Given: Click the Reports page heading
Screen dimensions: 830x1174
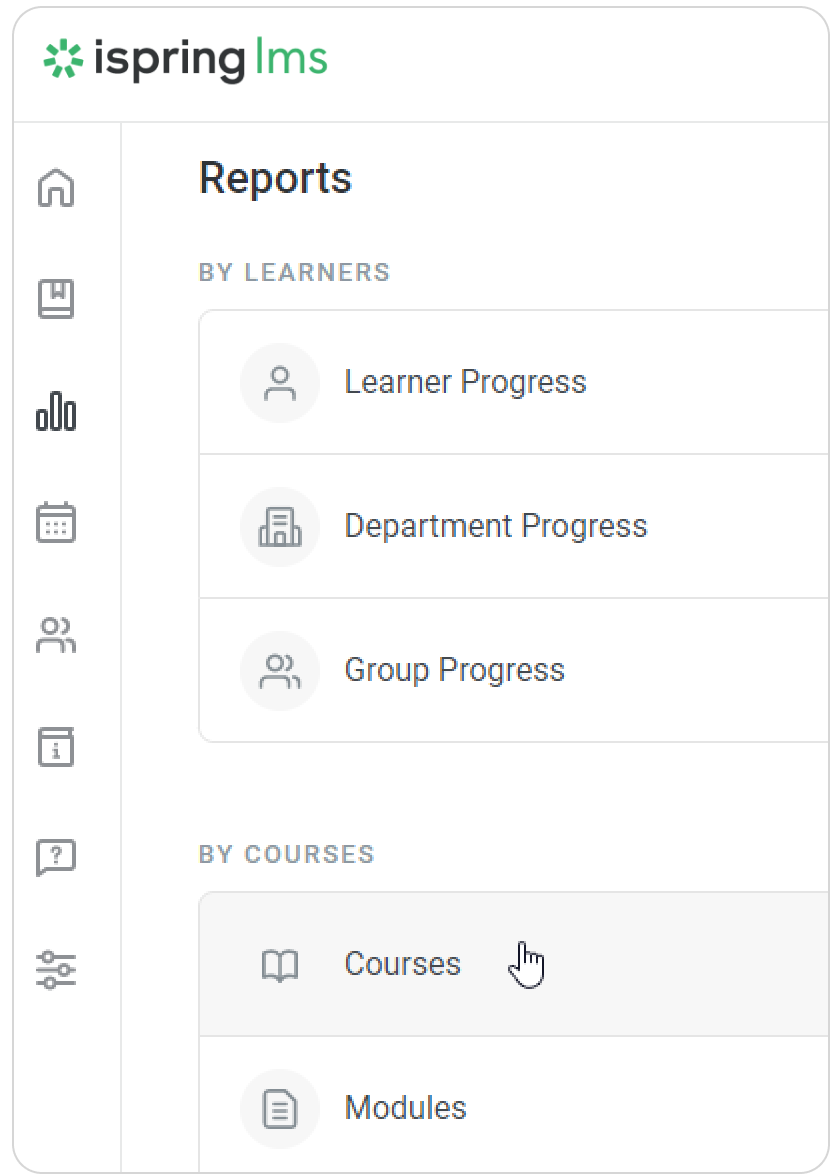Looking at the screenshot, I should click(275, 179).
